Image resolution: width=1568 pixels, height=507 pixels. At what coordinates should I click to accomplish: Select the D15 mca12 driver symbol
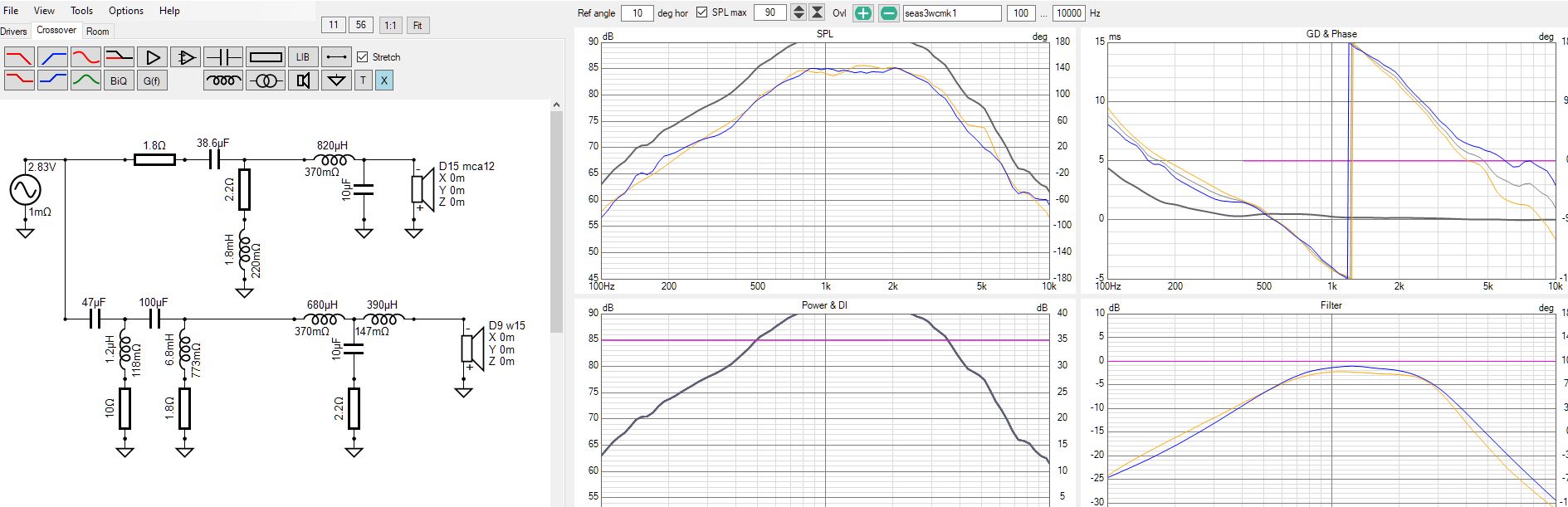coord(423,189)
